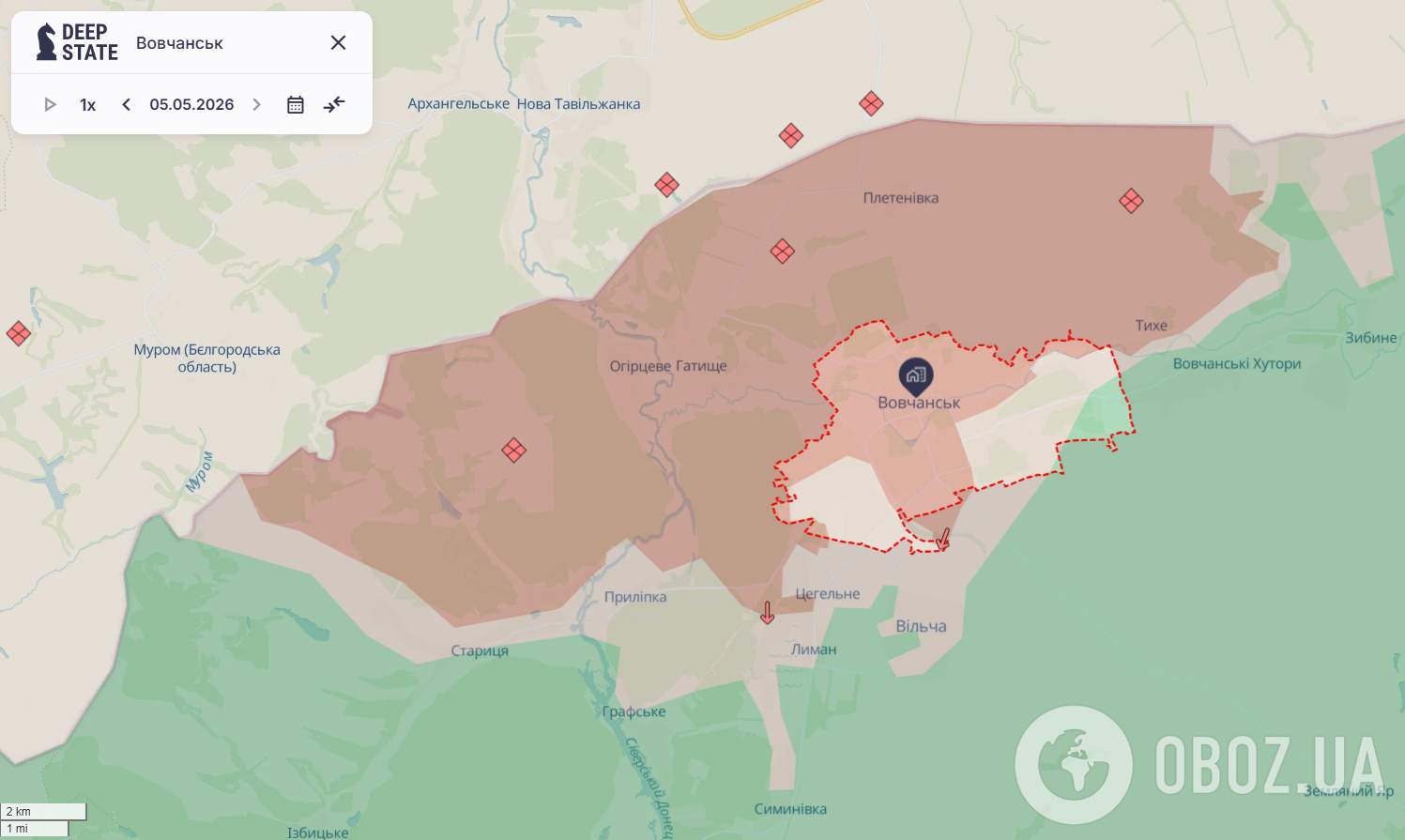
Task: Advance to the next date
Action: pyautogui.click(x=256, y=104)
